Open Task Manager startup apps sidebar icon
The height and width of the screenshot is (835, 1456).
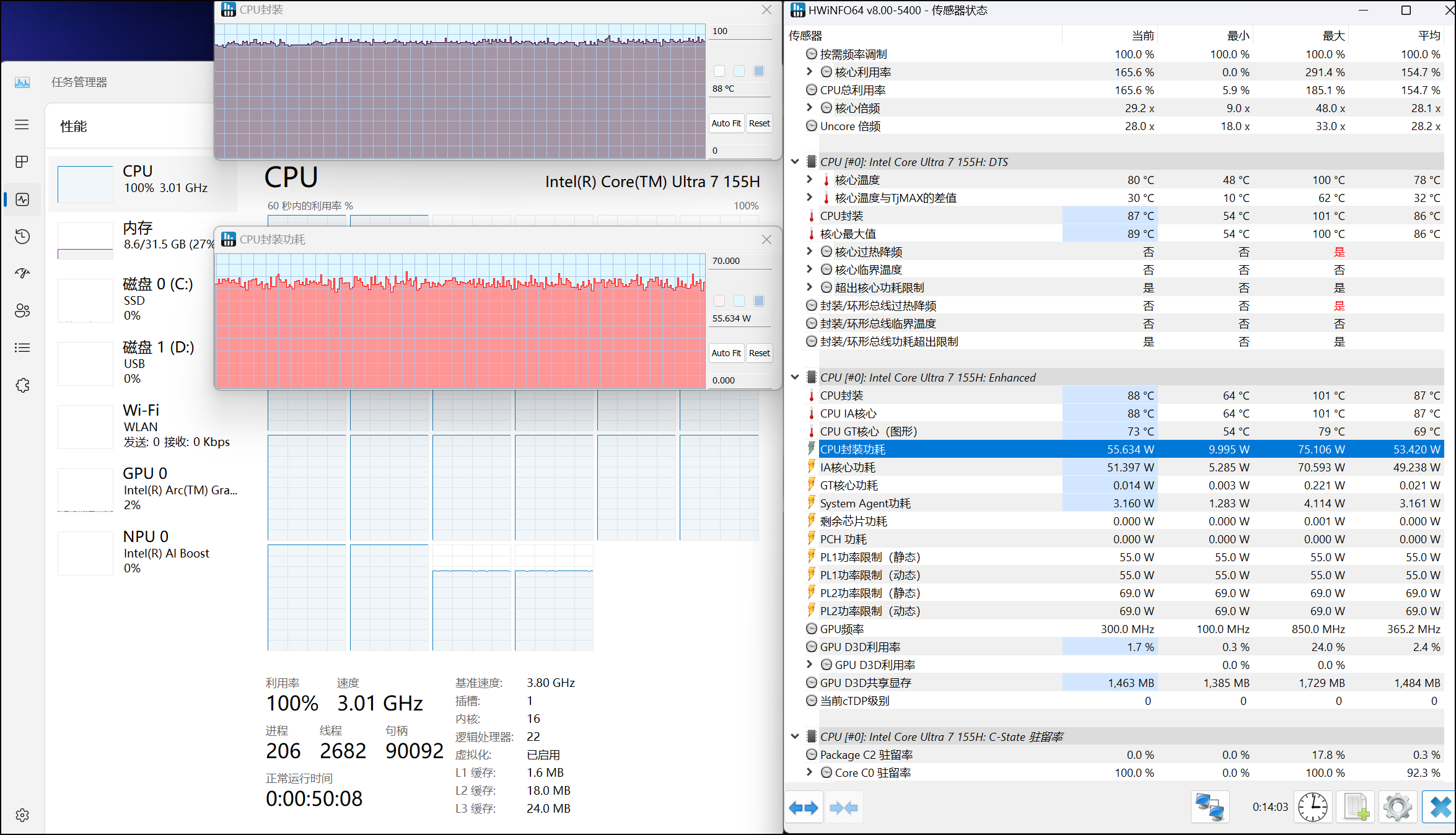(22, 273)
